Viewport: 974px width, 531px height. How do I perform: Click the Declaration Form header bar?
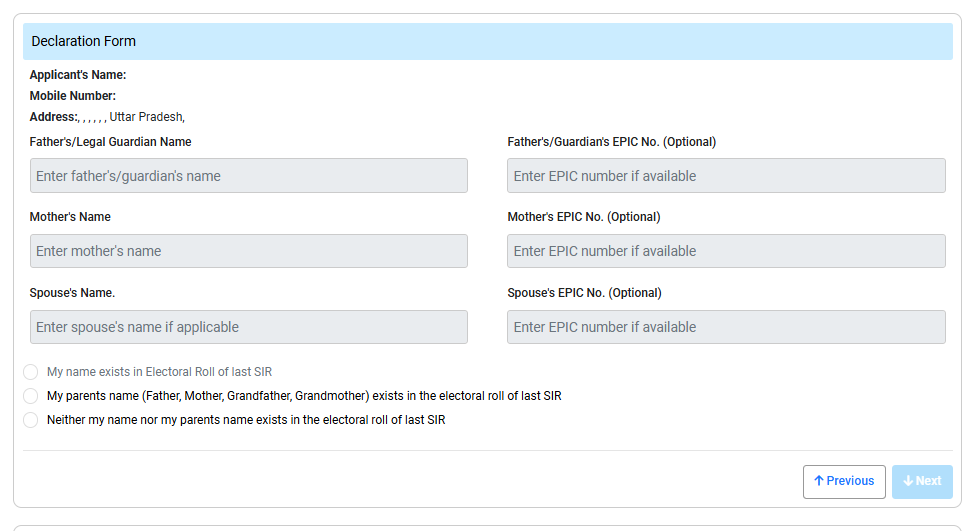(487, 42)
